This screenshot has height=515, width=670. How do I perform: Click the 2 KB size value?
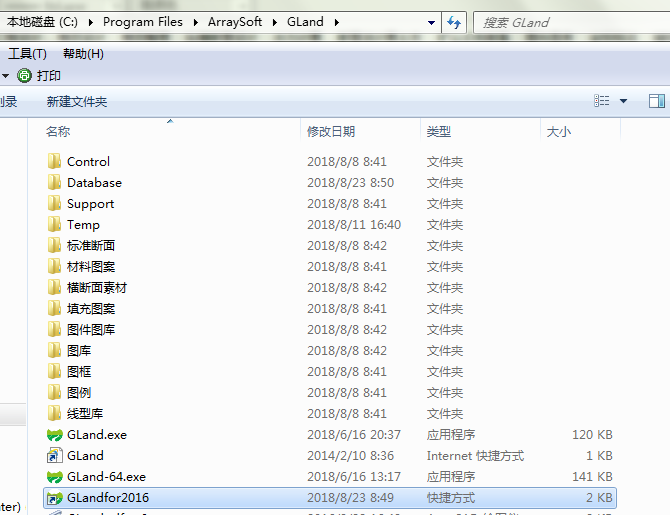[x=599, y=497]
